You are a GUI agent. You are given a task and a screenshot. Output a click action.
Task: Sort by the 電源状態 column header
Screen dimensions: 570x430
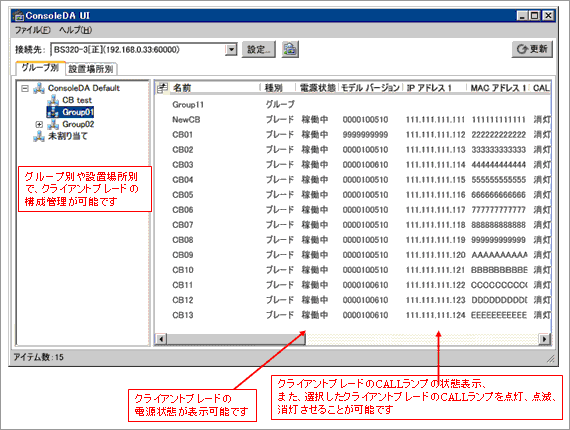click(x=317, y=88)
